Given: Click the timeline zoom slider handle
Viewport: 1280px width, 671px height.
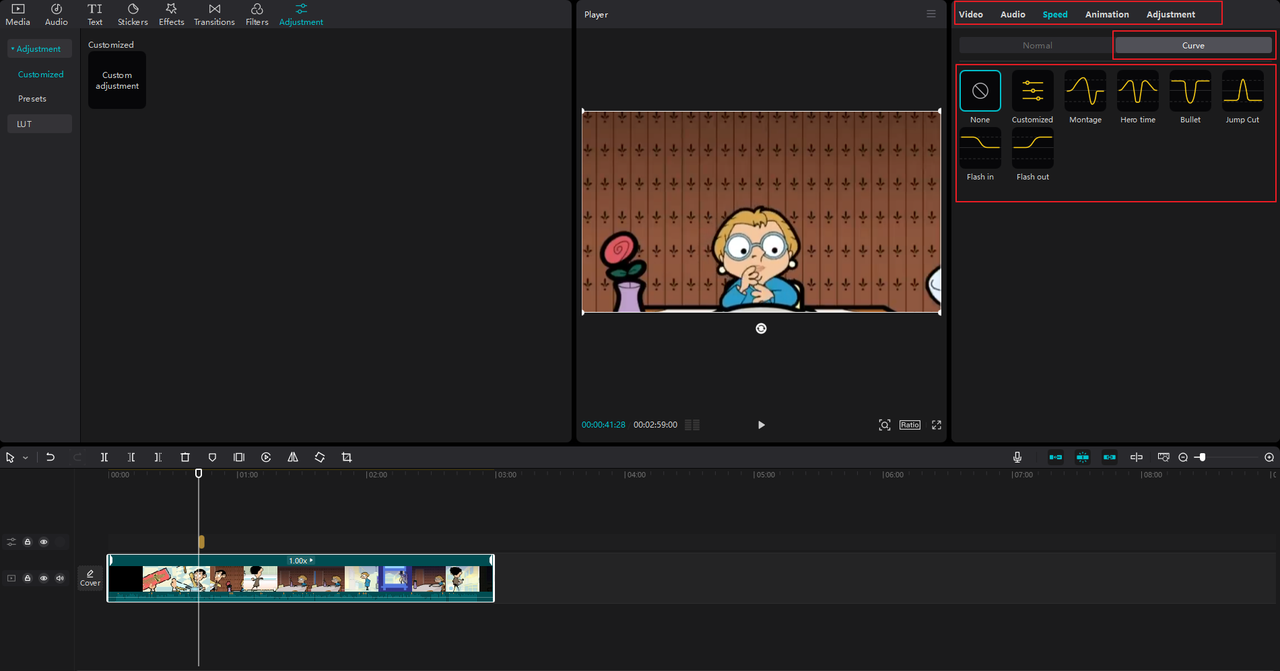Looking at the screenshot, I should tap(1202, 457).
